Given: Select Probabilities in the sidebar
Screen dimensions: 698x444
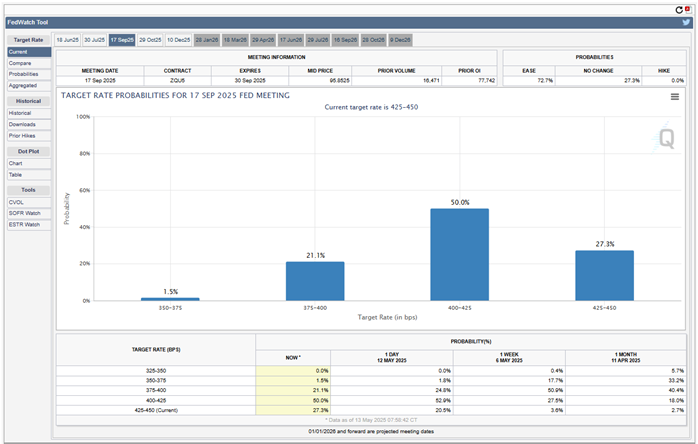Looking at the screenshot, I should coord(24,74).
